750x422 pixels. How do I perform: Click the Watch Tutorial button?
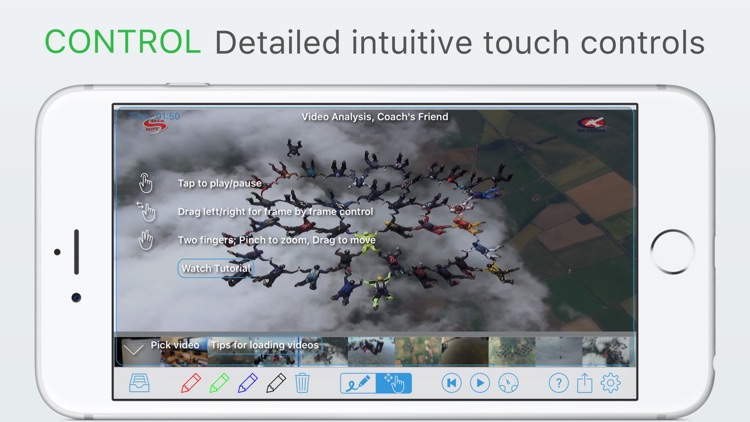point(216,268)
